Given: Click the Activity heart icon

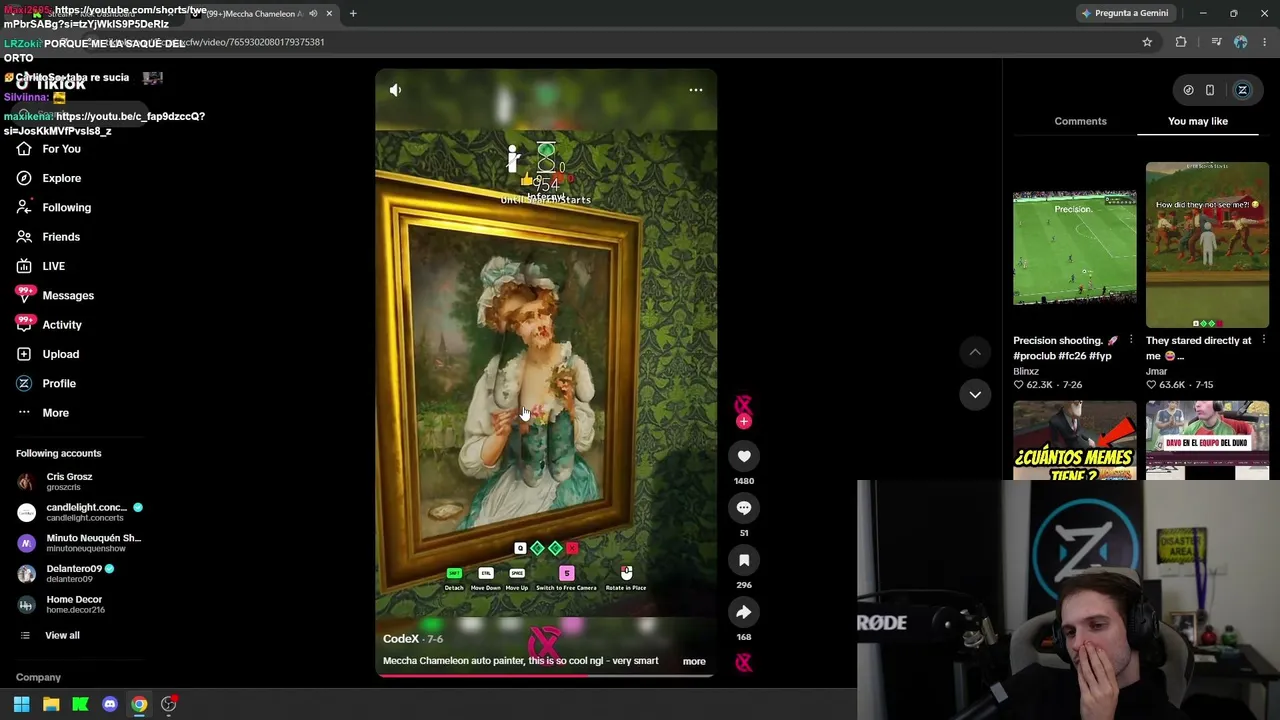Looking at the screenshot, I should [x=24, y=324].
